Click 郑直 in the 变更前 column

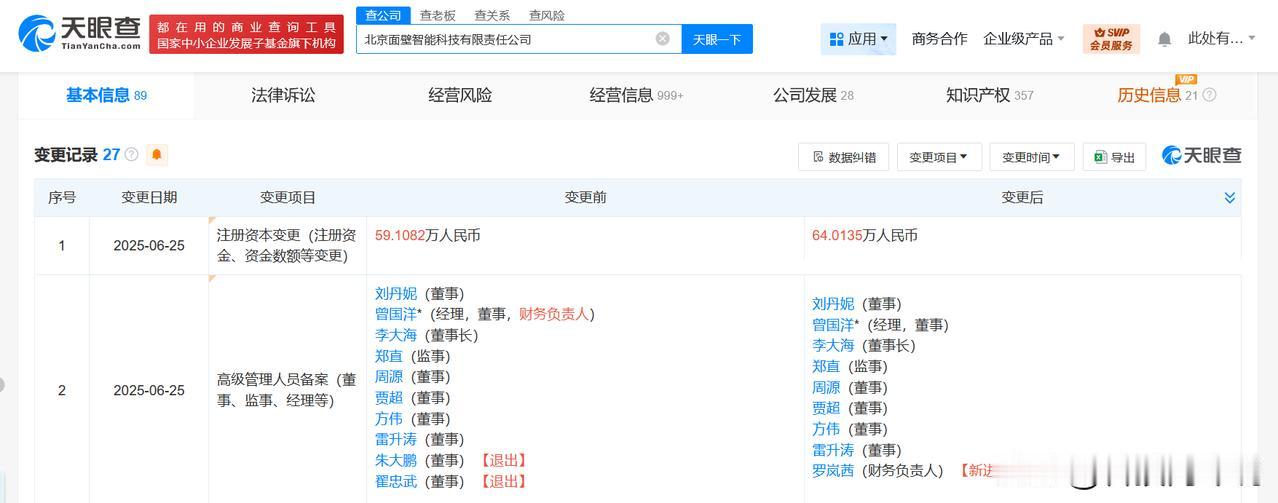tap(389, 356)
